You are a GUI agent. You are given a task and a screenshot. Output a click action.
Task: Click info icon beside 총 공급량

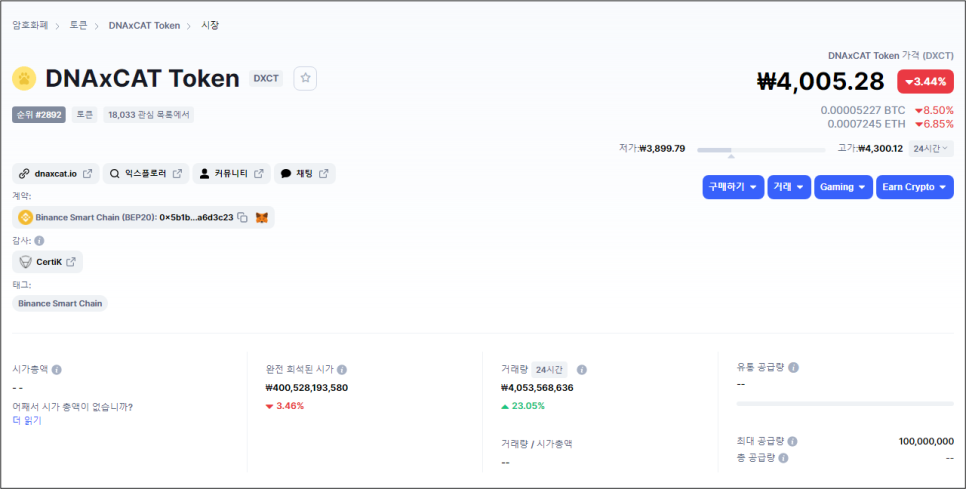[x=783, y=458]
